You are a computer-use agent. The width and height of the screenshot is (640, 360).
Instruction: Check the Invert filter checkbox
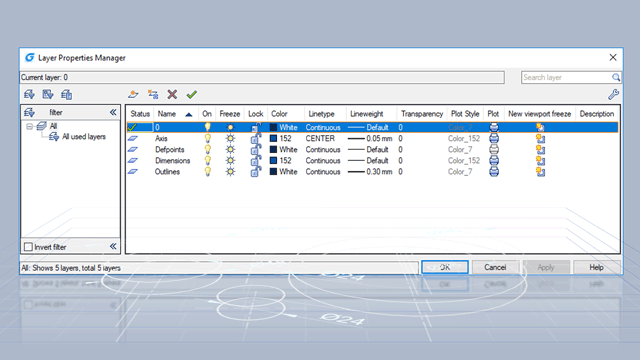(28, 247)
